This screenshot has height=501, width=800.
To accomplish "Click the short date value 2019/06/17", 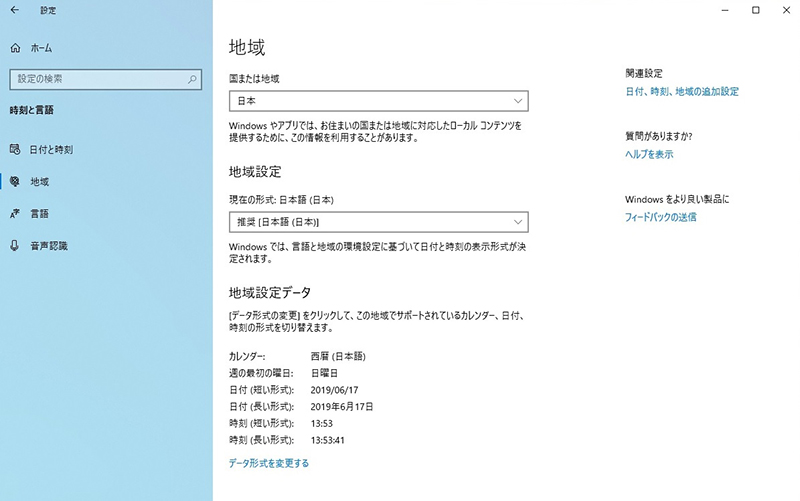I will coord(334,390).
